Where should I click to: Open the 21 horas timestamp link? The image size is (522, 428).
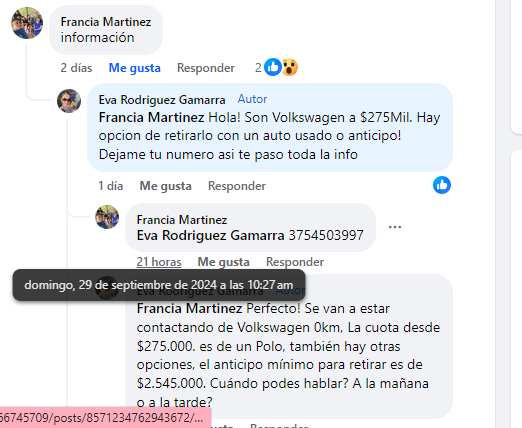[x=159, y=262]
